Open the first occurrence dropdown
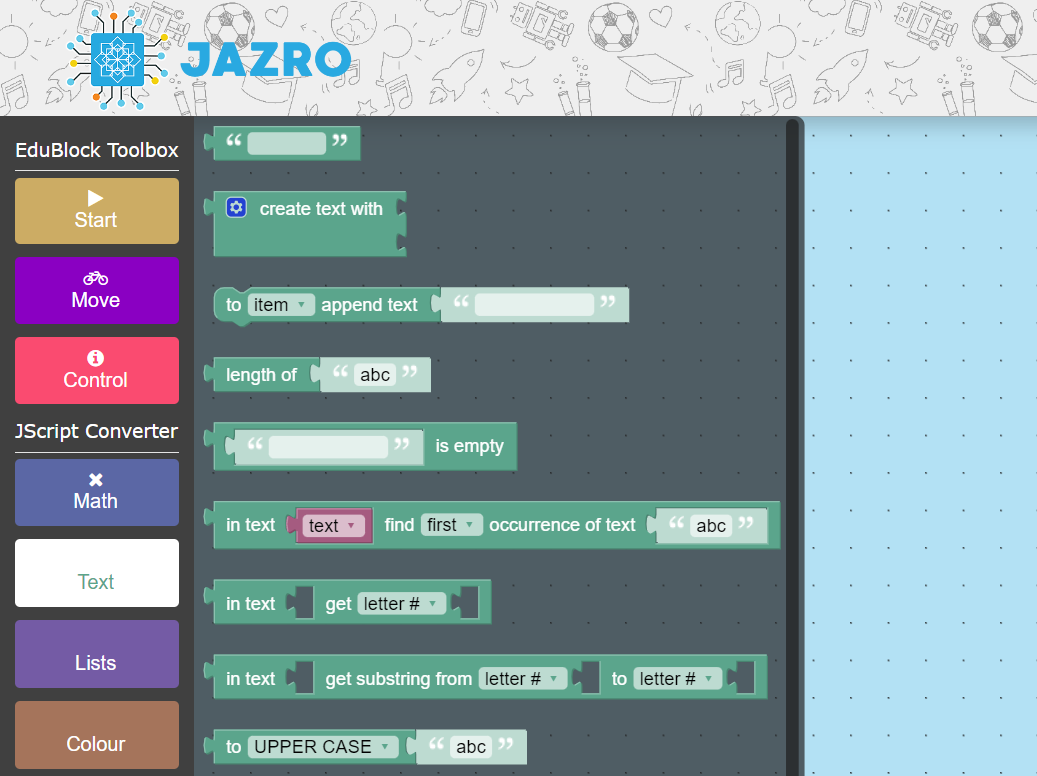The image size is (1037, 776). (452, 525)
